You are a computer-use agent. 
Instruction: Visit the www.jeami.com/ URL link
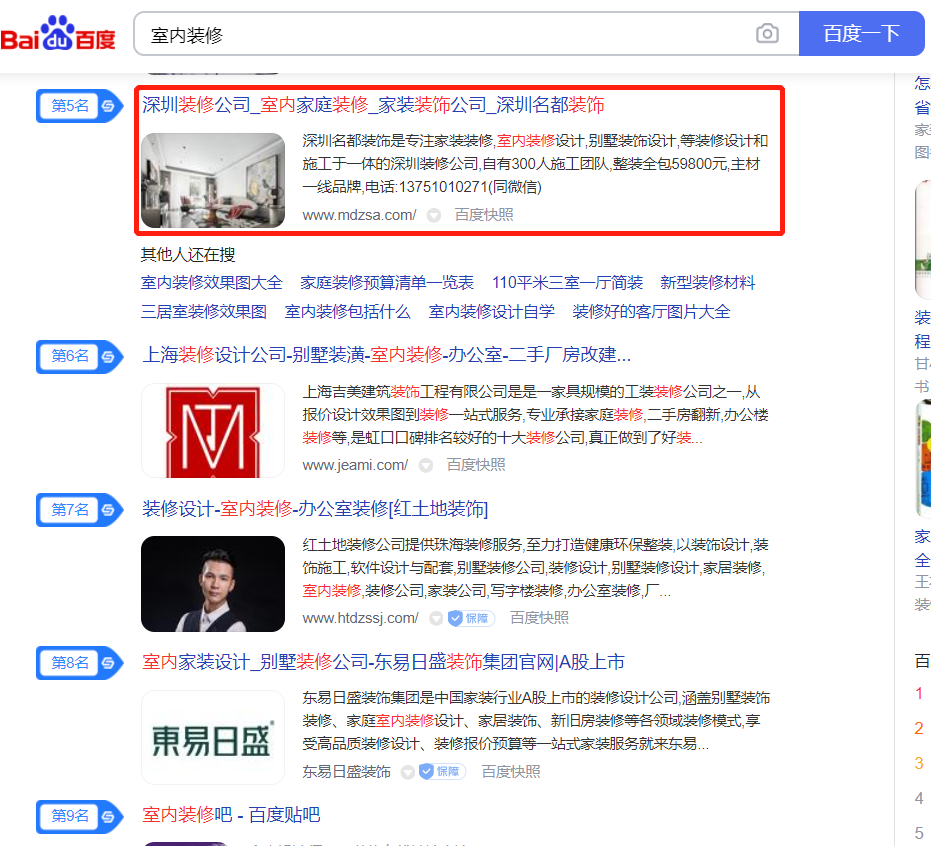355,465
